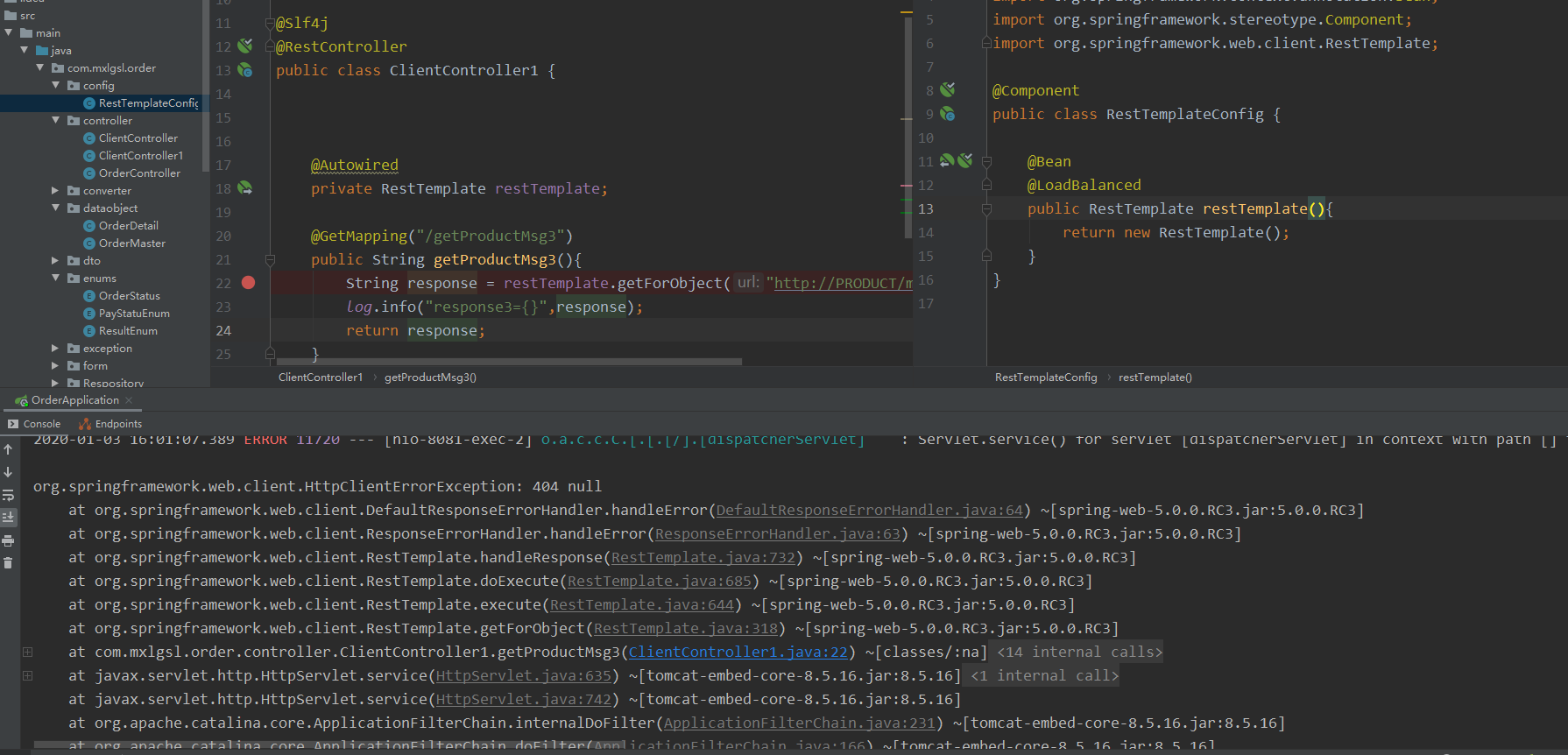The width and height of the screenshot is (1568, 755).
Task: Close the OrderApplication run tab
Action: 129,400
